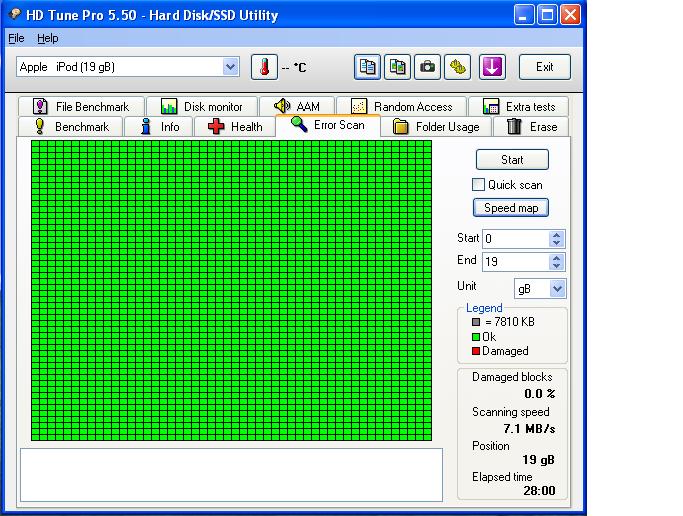Open the Health tab

coord(235,127)
